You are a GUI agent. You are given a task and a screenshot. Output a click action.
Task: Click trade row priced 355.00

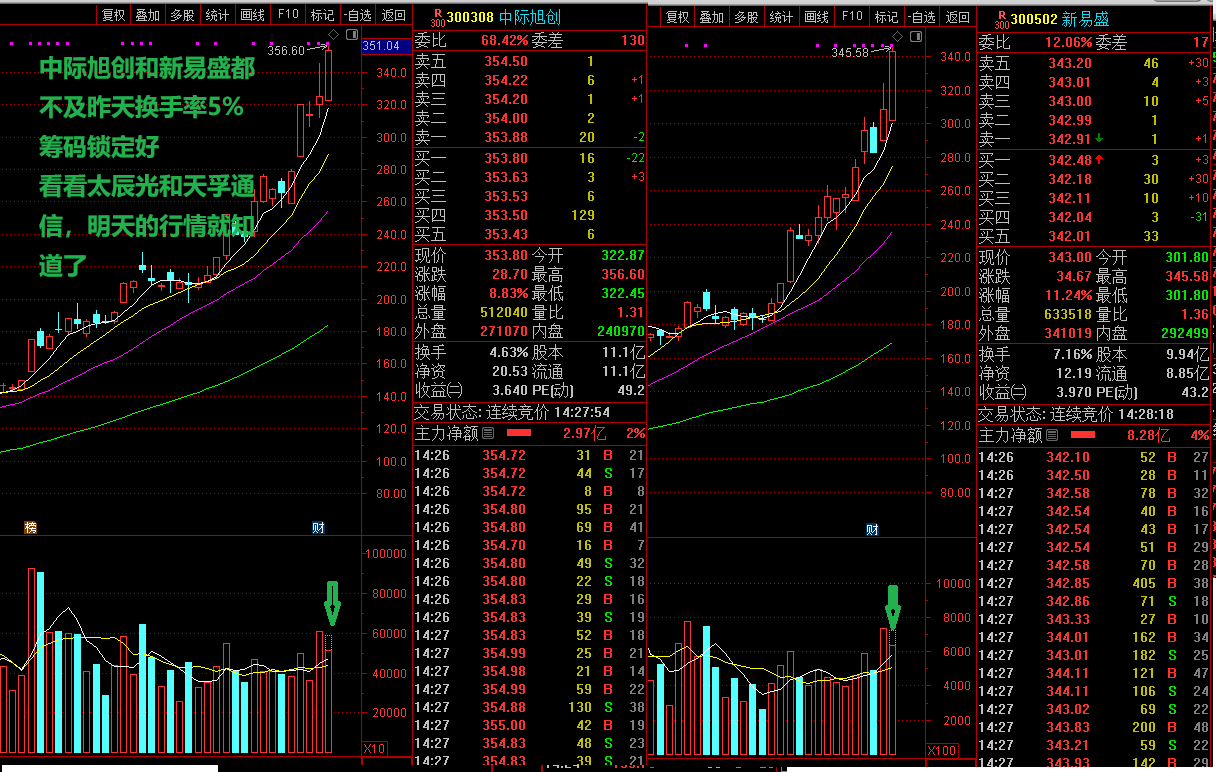(530, 725)
